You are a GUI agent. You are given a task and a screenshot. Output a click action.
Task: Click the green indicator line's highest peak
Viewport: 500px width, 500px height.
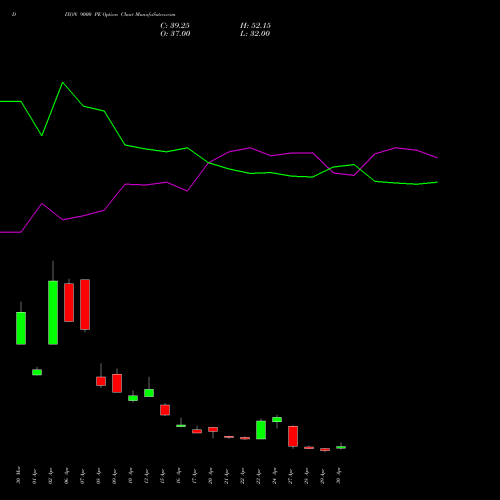63,82
